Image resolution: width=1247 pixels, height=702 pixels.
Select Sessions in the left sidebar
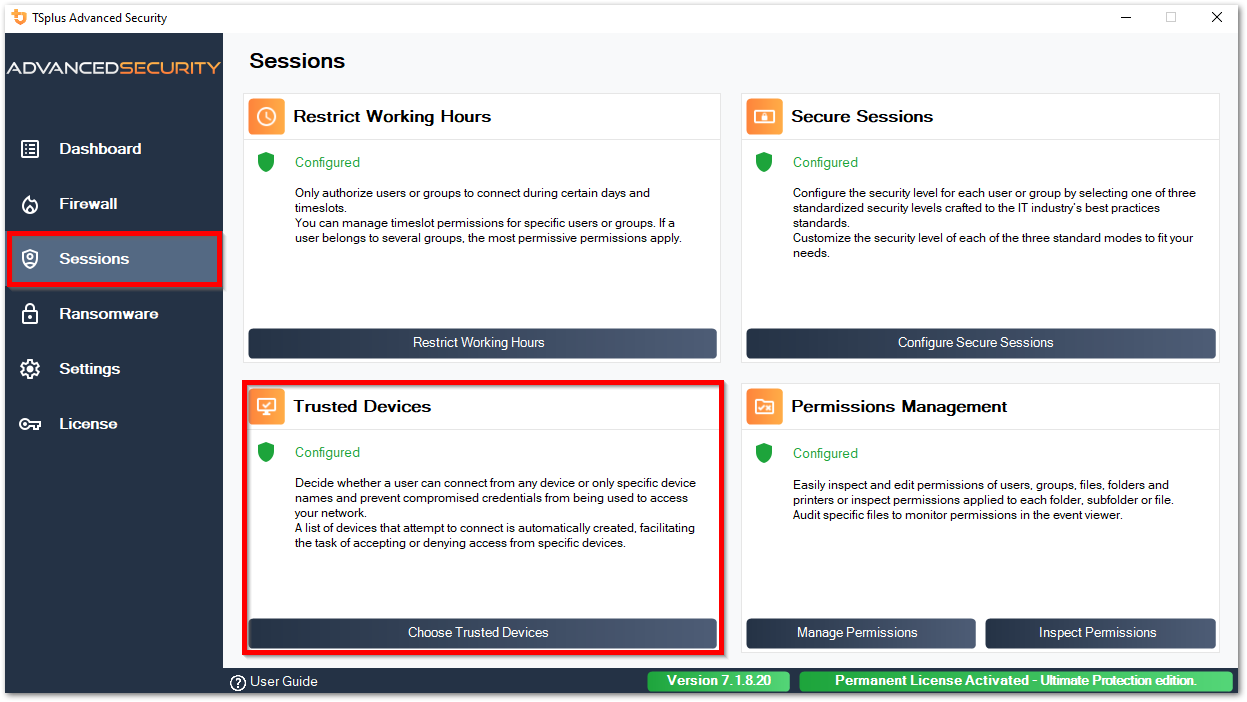94,259
